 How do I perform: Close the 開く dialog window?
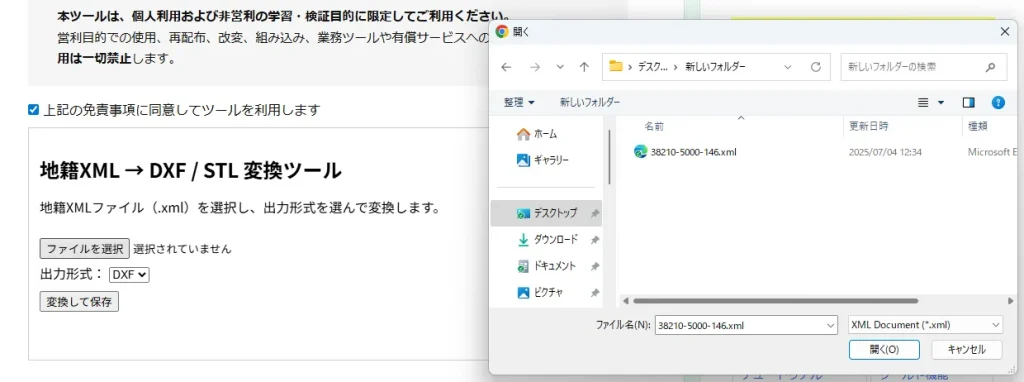1004,31
